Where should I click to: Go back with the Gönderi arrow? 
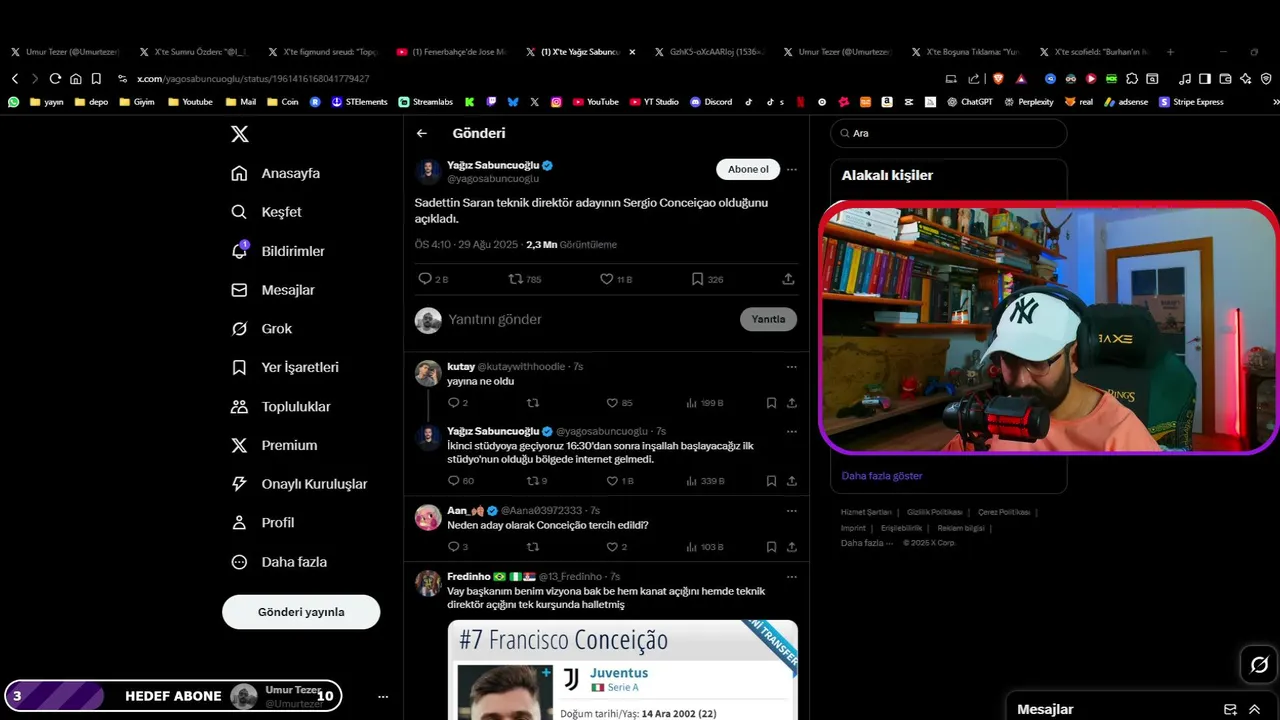[422, 133]
